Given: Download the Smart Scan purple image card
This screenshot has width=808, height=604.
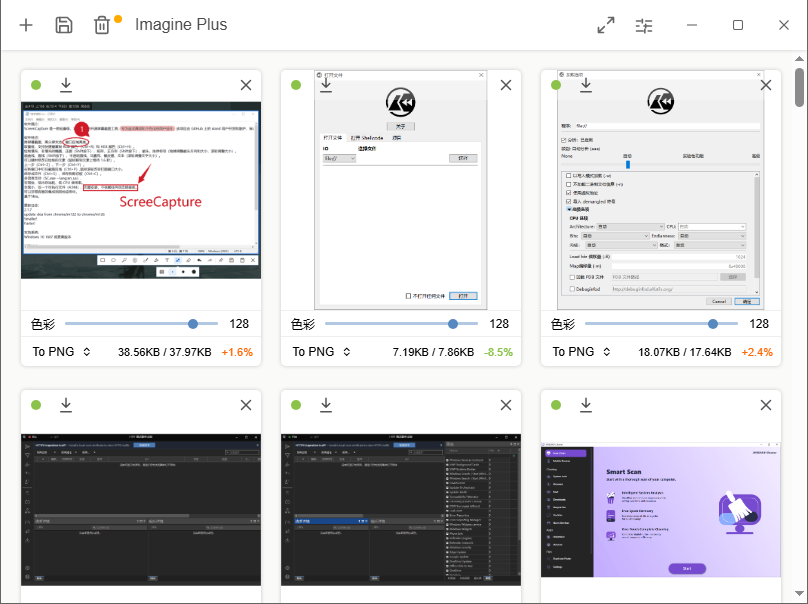Looking at the screenshot, I should pos(586,405).
